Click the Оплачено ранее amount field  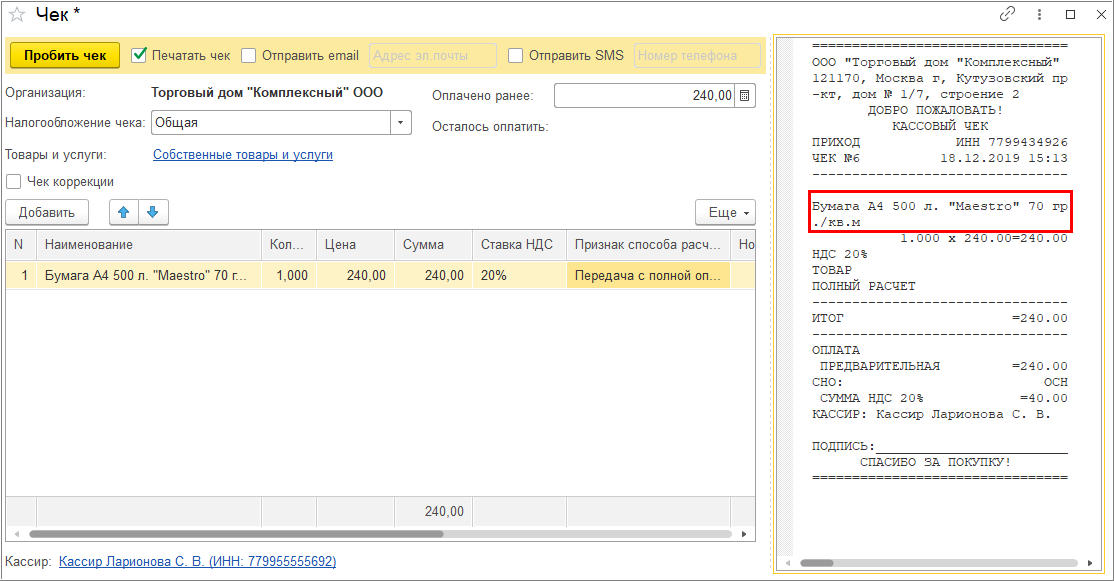645,95
